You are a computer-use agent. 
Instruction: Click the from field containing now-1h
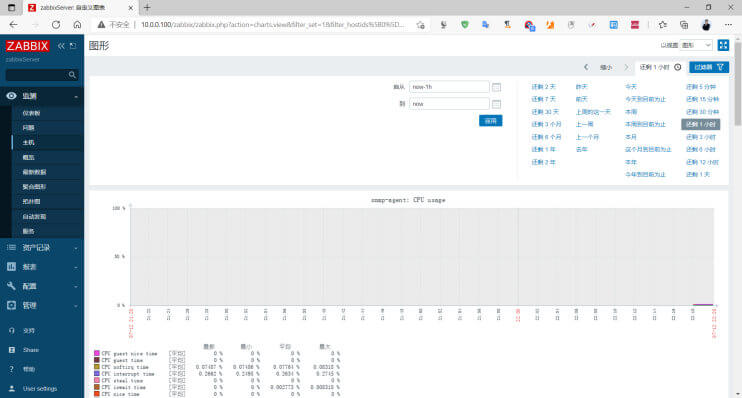click(x=449, y=87)
